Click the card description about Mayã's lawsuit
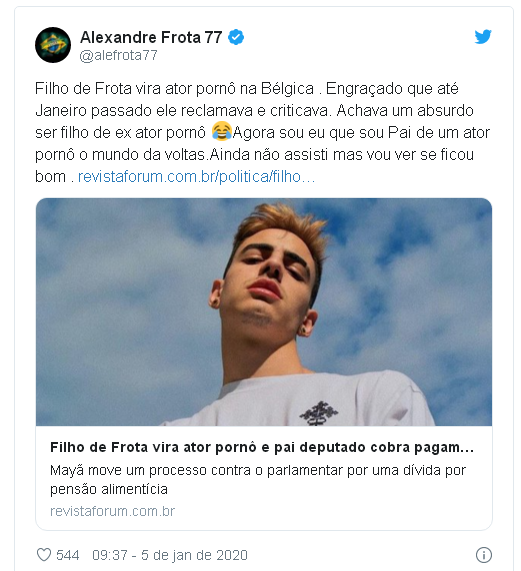Image resolution: width=521 pixels, height=571 pixels. tap(258, 479)
